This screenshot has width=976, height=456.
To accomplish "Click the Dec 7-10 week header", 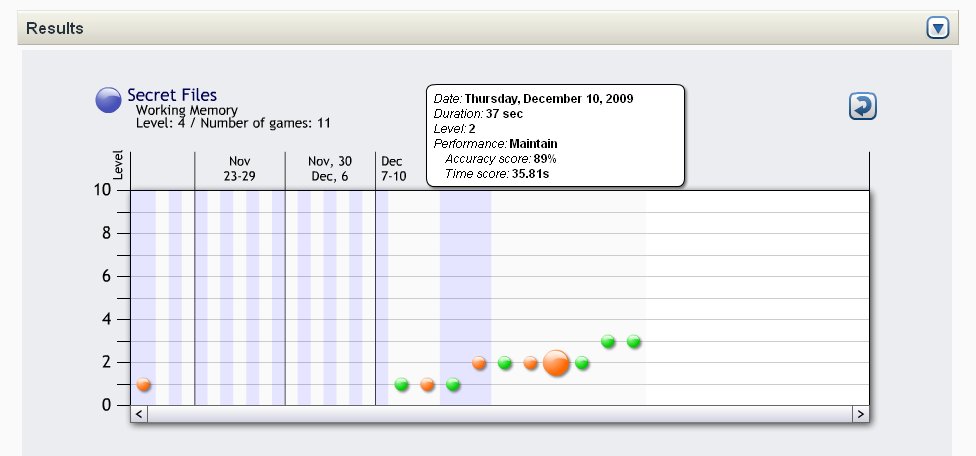I will (x=393, y=169).
